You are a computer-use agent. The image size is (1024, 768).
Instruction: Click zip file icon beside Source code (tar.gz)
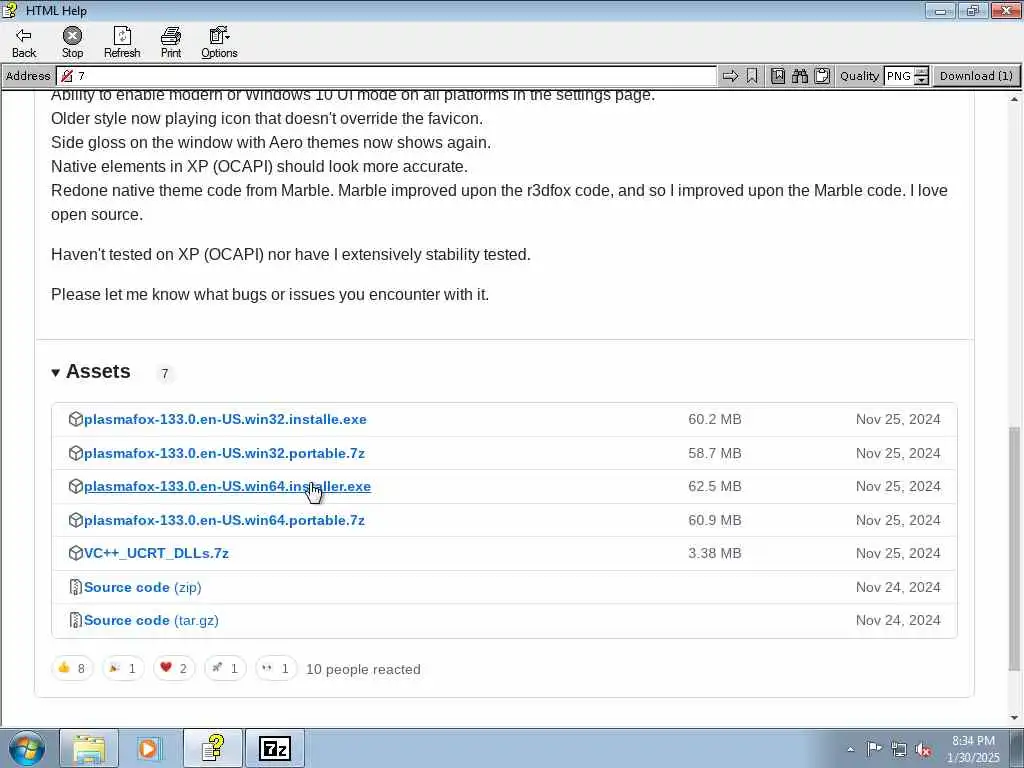pos(76,620)
